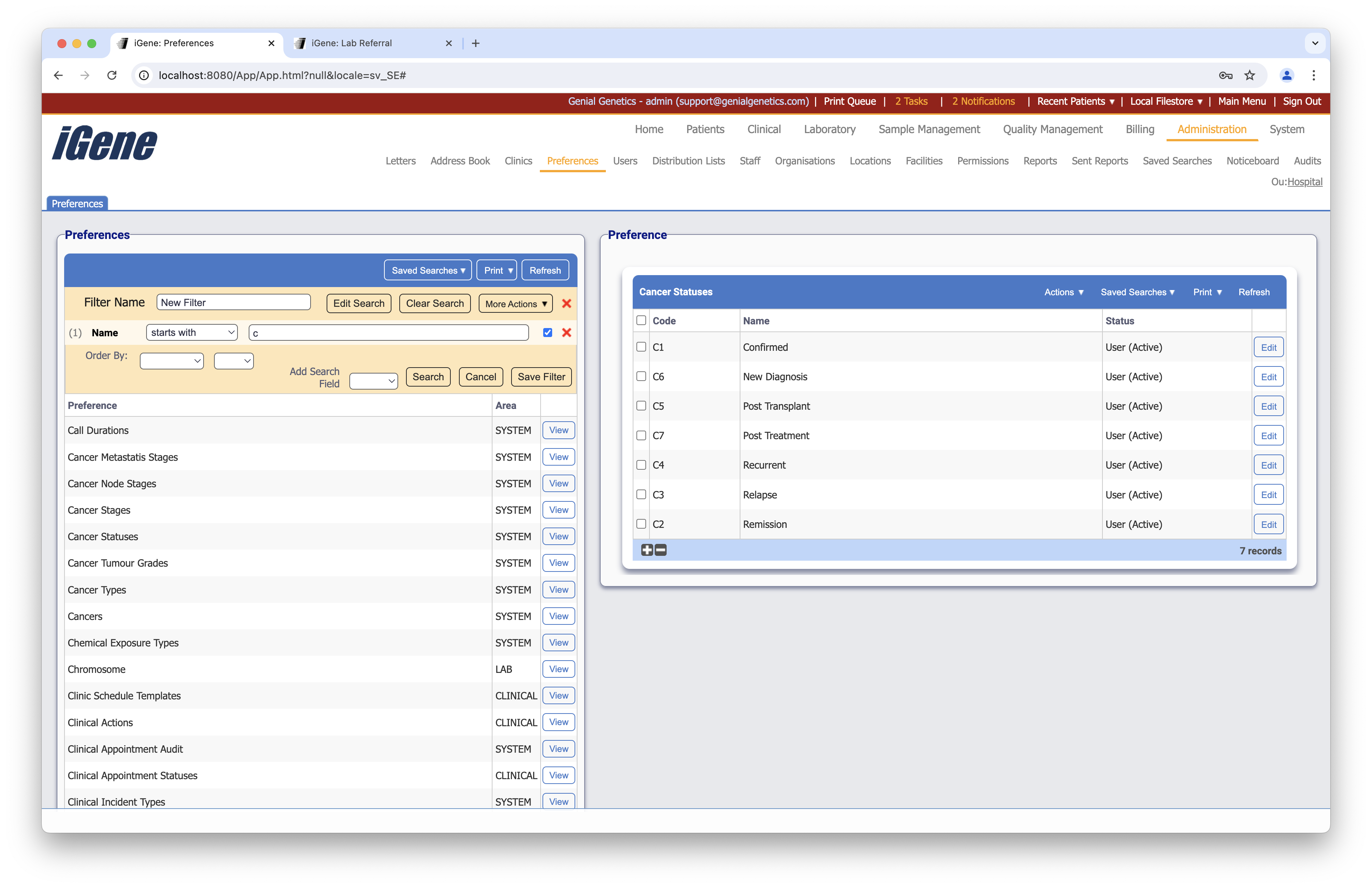Open browser profile icon
The image size is (1372, 888).
[1286, 75]
